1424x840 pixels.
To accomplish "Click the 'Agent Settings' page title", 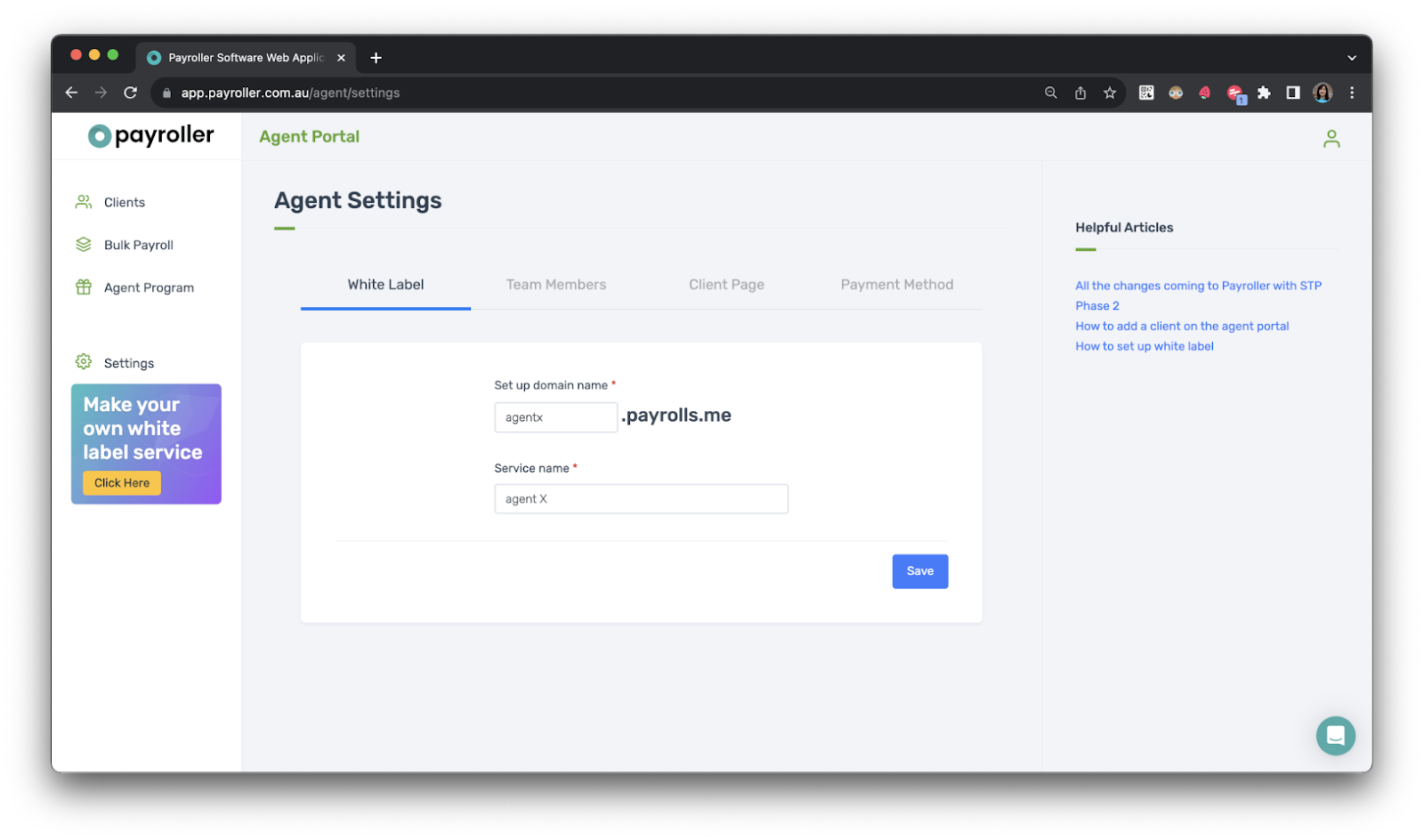I will [358, 201].
